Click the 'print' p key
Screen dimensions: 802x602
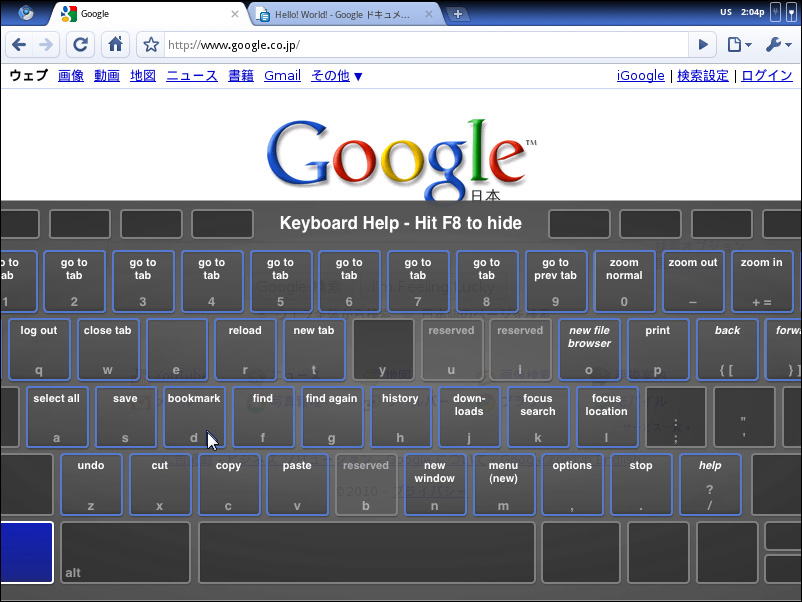tap(658, 350)
